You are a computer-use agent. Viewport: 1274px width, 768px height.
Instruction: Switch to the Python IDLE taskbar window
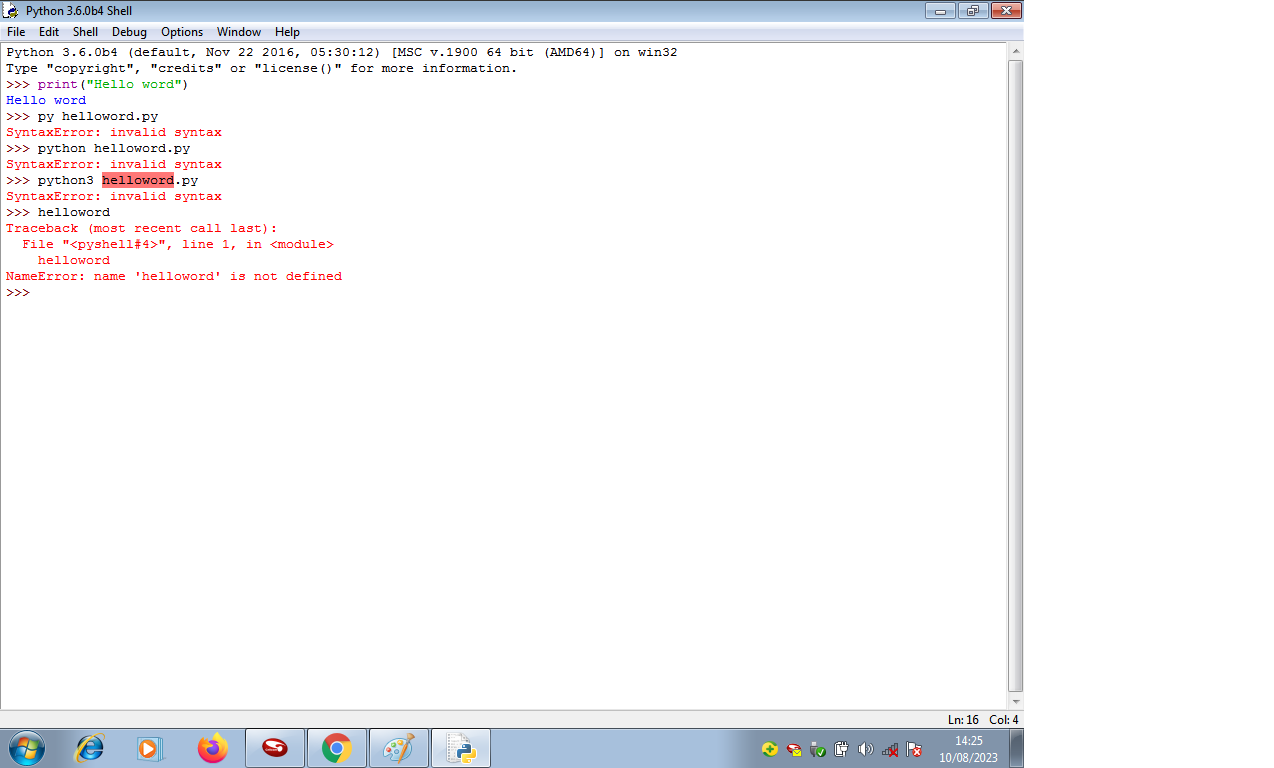[460, 747]
